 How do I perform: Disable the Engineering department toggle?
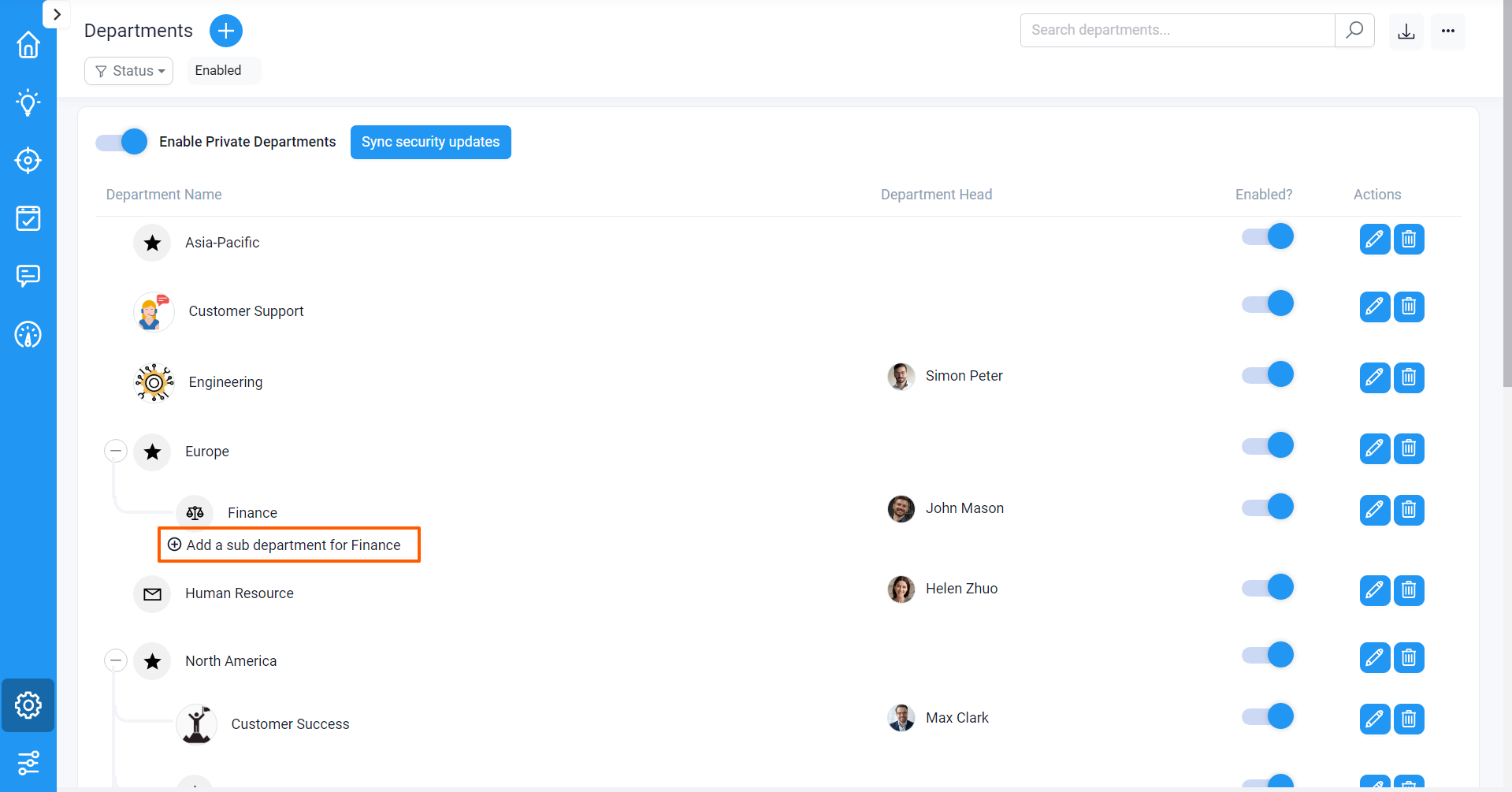(x=1267, y=374)
